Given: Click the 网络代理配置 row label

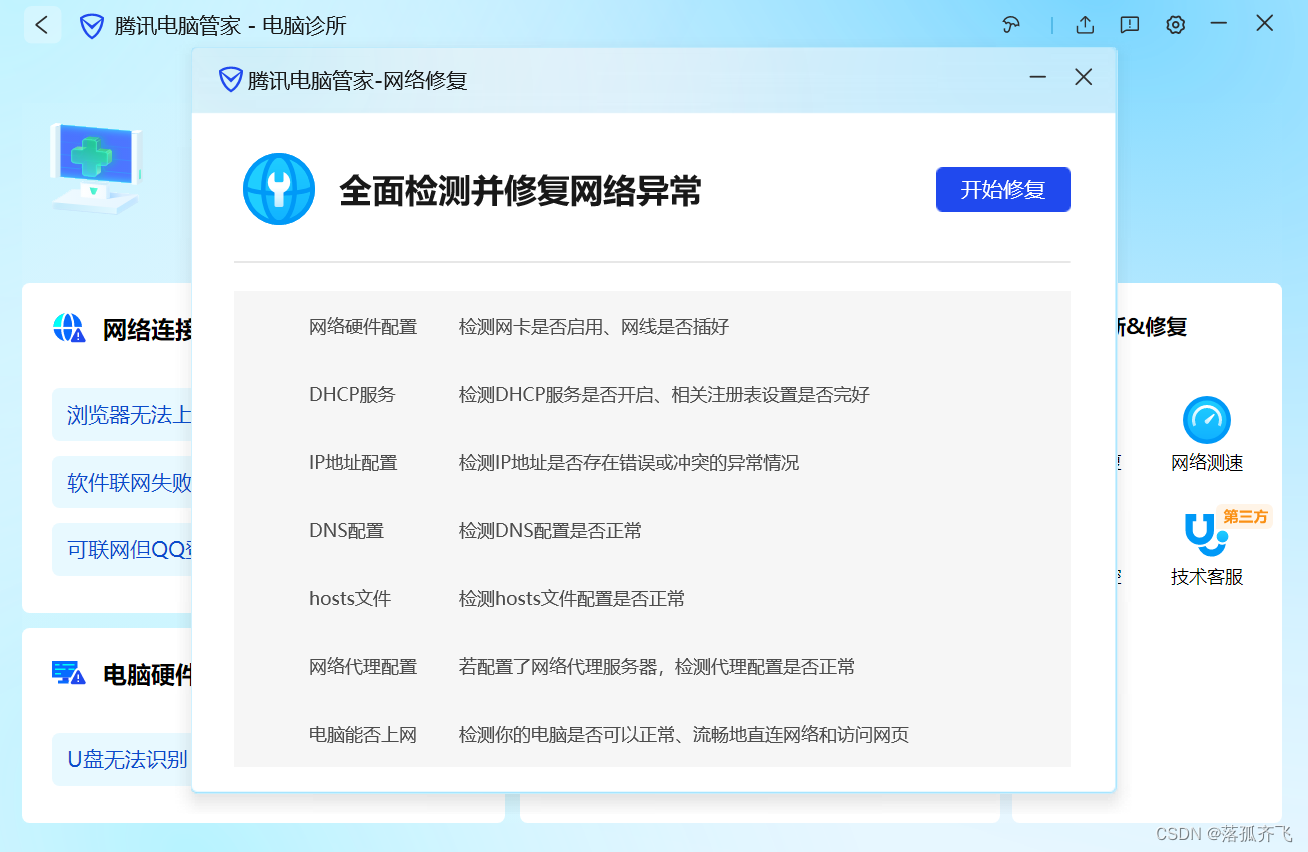Looking at the screenshot, I should point(363,667).
